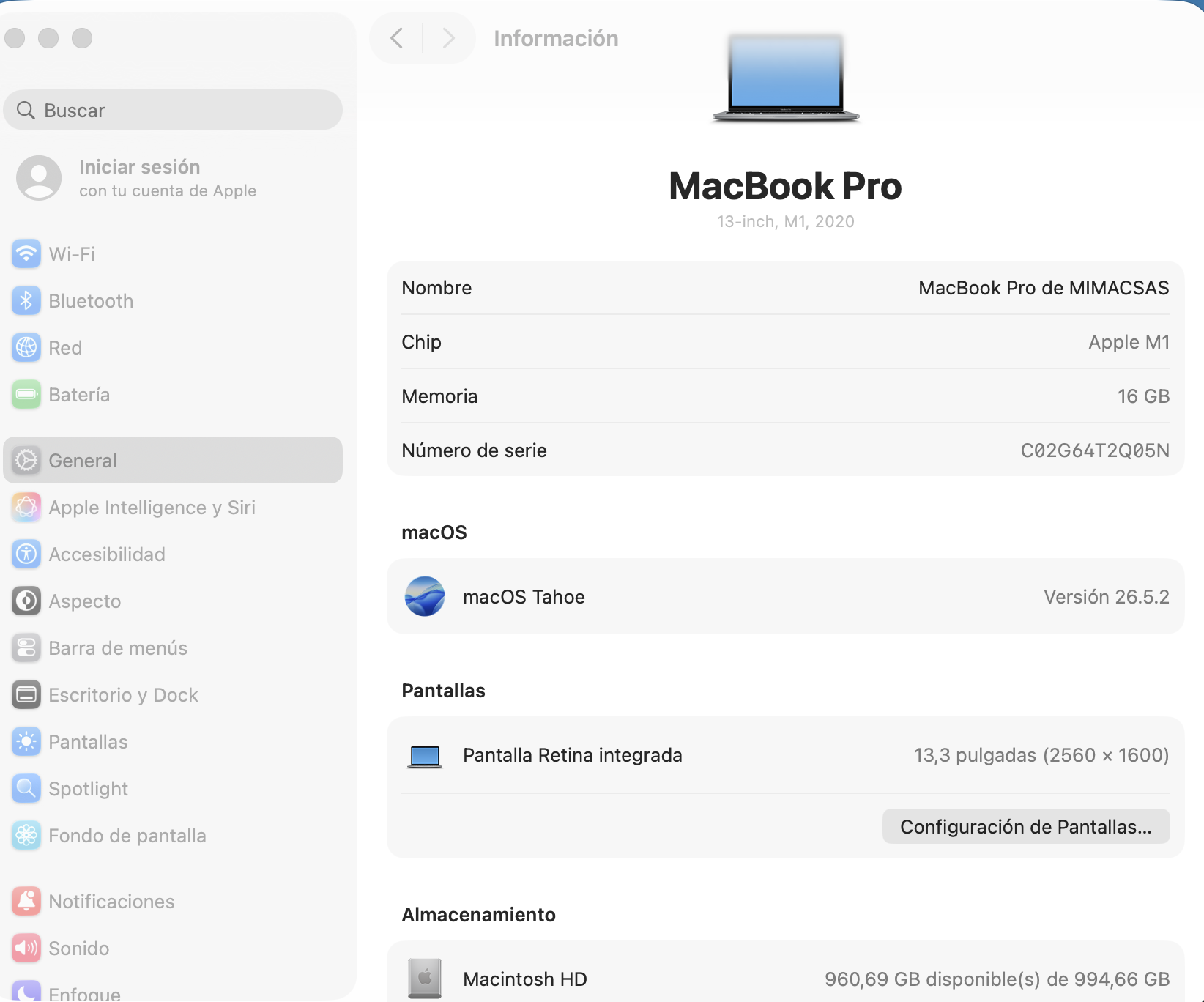Click the Enfoque moon icon
This screenshot has height=1002, width=1204.
(26, 991)
